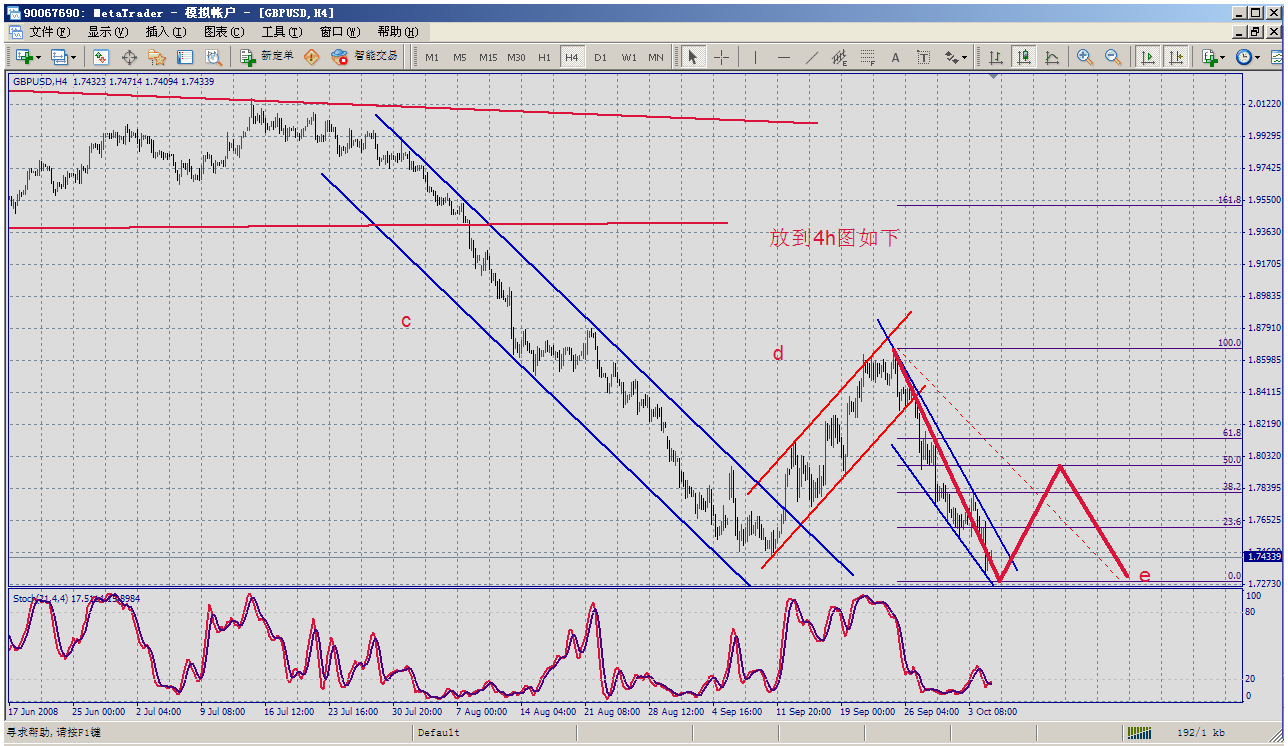
Task: Switch to bar chart display
Action: 996,57
